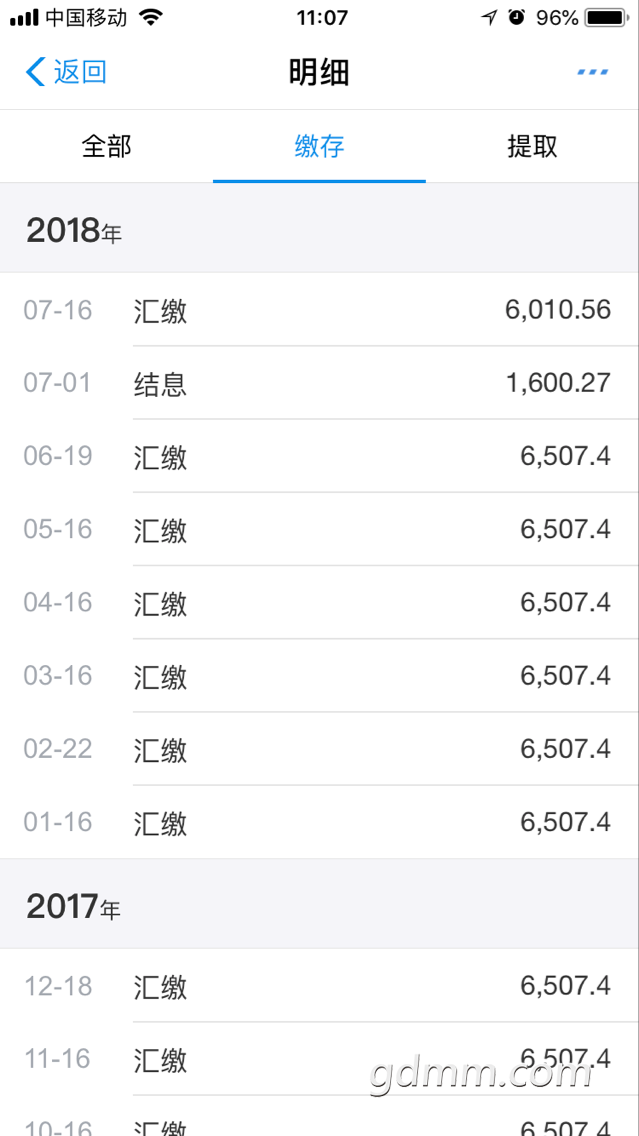Switch to the 全部 tab
Image resolution: width=639 pixels, height=1136 pixels.
106,146
